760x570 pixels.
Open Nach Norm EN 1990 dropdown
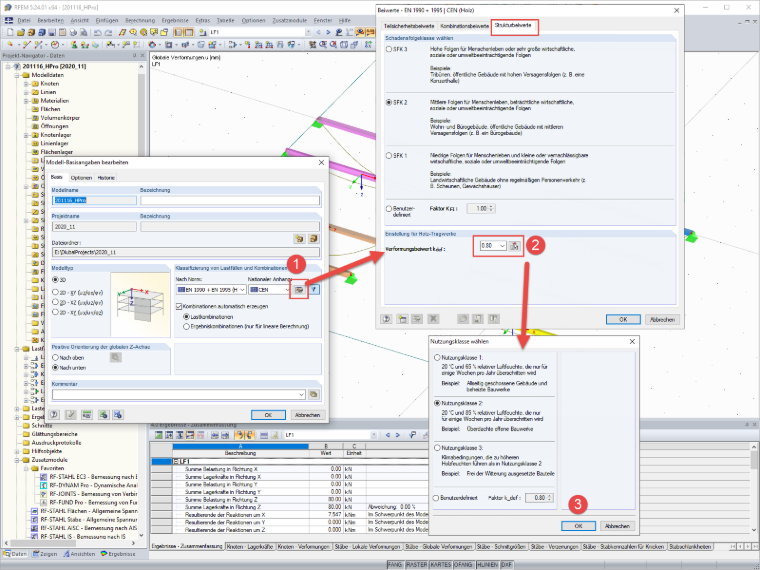pos(211,290)
